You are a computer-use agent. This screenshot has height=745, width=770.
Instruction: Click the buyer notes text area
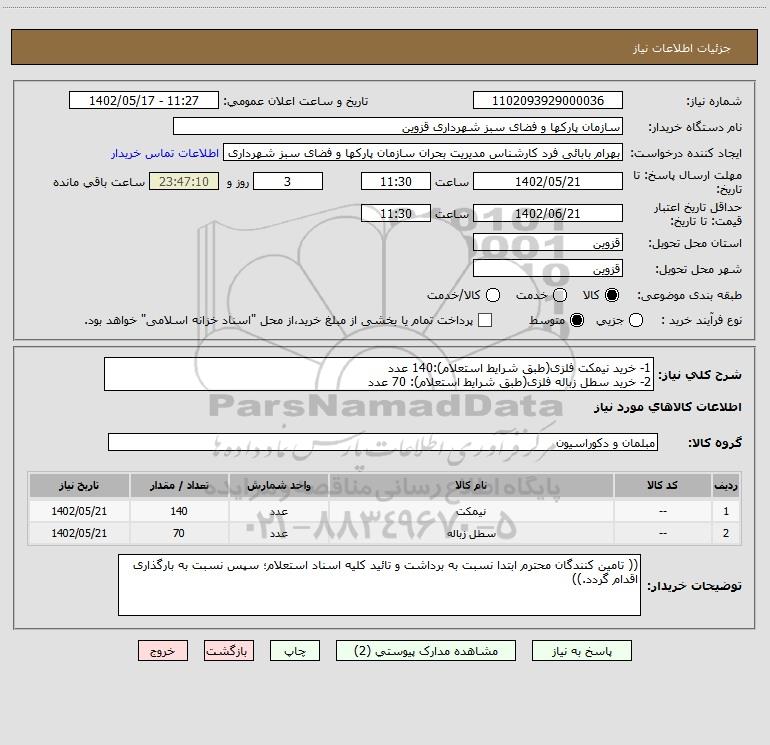tap(379, 585)
